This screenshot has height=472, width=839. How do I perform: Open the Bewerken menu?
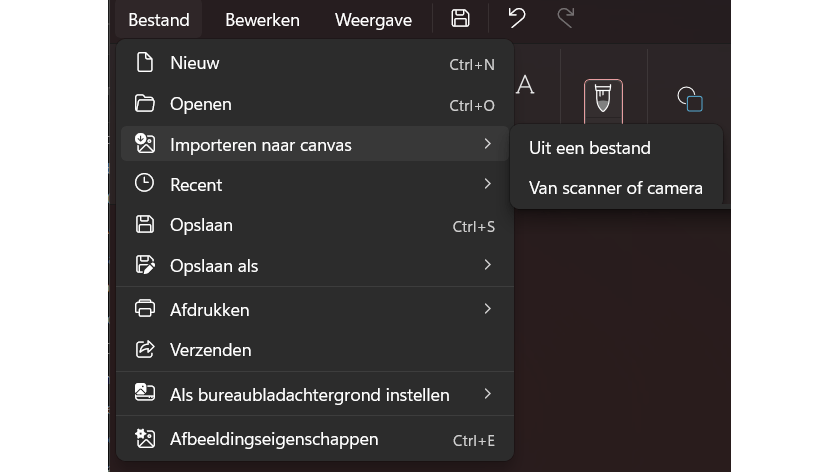click(262, 19)
